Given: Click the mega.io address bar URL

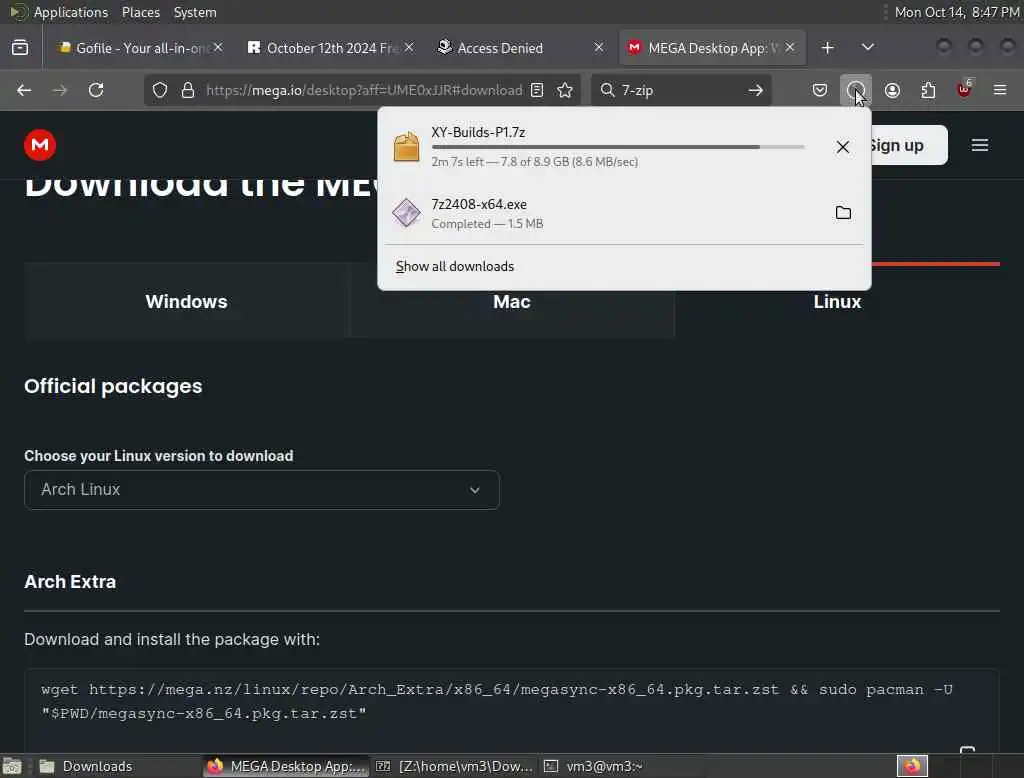Looking at the screenshot, I should point(364,90).
